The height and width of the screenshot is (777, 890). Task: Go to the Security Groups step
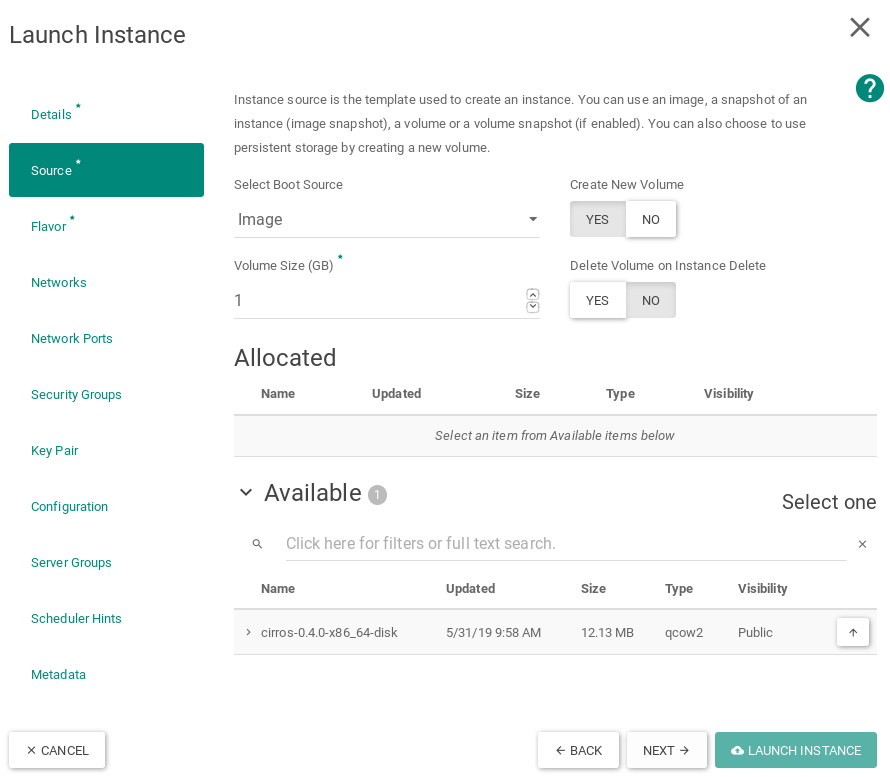pos(76,394)
